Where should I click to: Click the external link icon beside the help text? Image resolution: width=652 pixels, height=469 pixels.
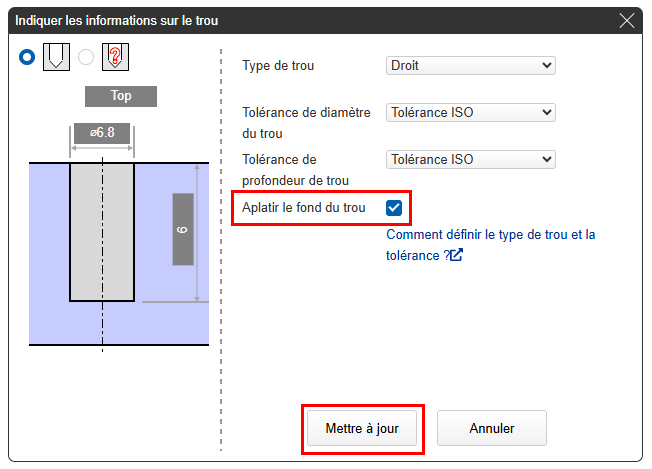click(456, 255)
